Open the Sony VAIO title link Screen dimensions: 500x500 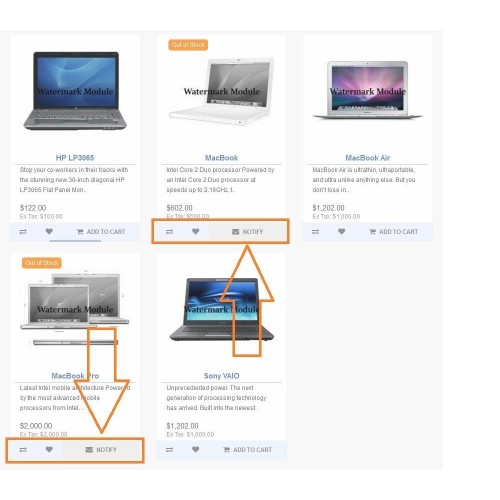pos(221,376)
